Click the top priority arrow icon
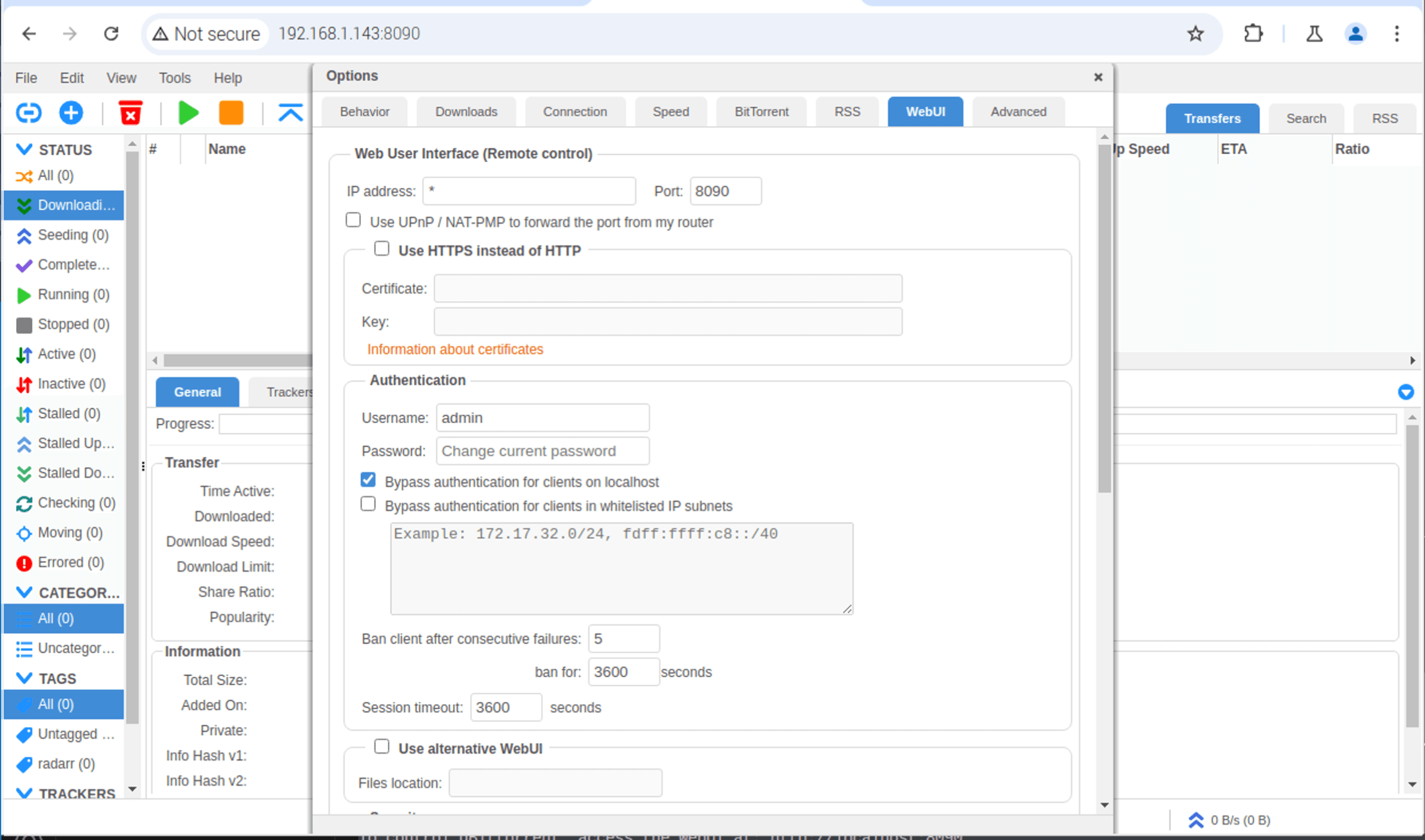Screen dimensions: 1425x840 [x=290, y=113]
